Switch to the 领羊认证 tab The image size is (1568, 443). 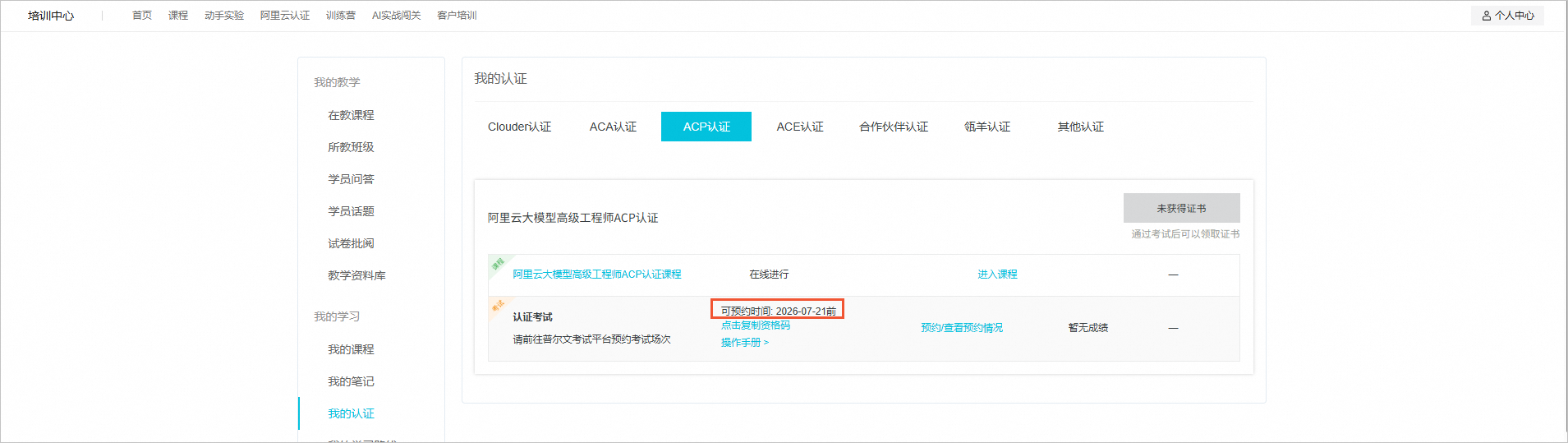(x=987, y=127)
